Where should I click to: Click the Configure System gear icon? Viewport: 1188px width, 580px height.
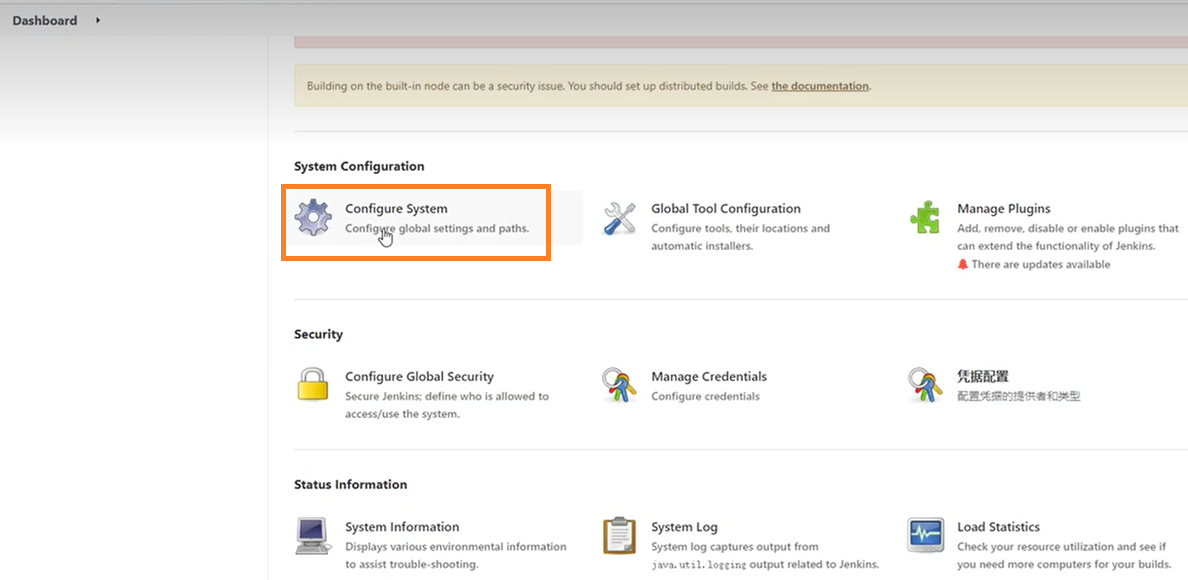click(x=313, y=218)
